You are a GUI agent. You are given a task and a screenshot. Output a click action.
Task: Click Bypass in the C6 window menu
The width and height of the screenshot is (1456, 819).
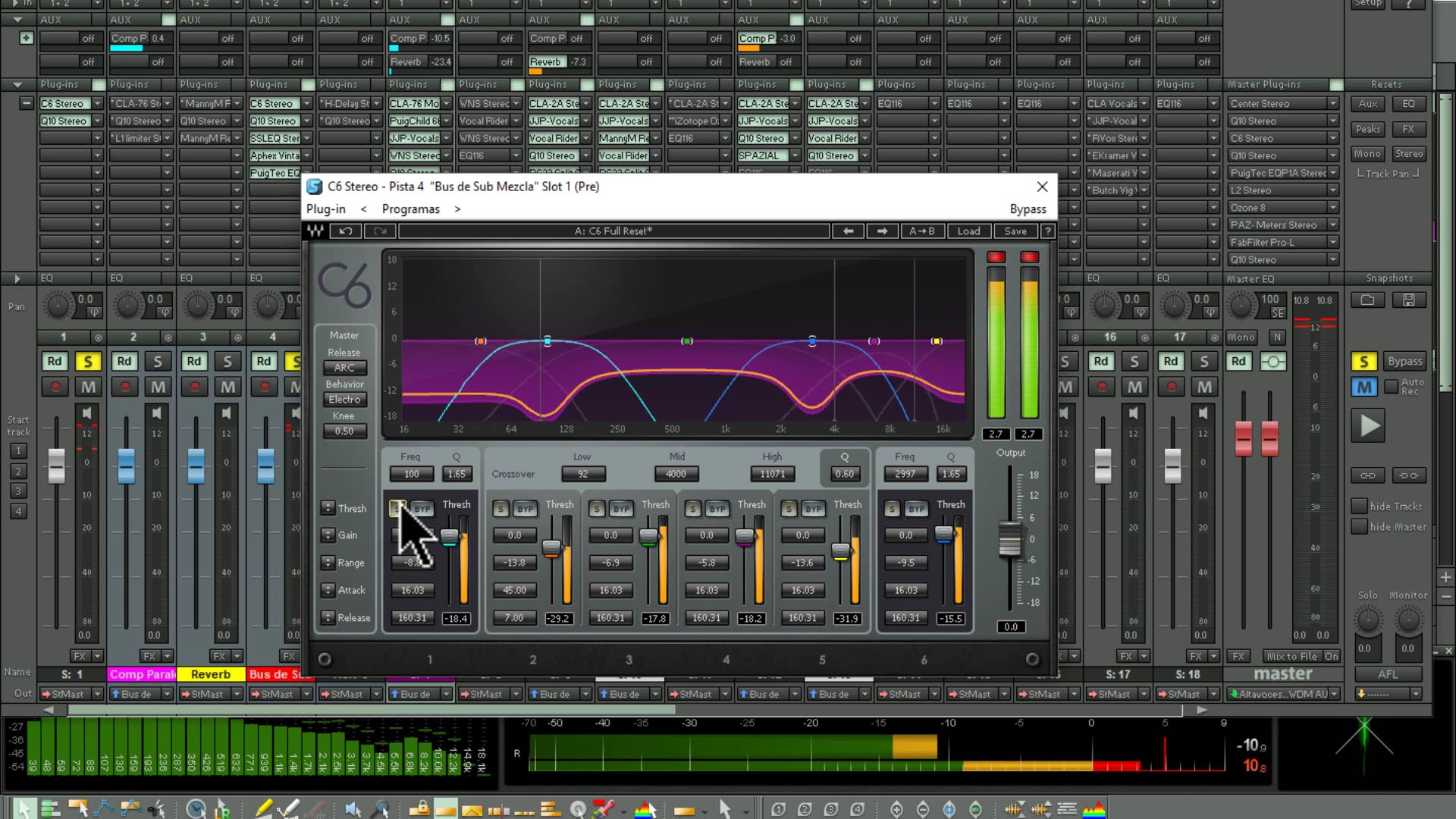pos(1028,209)
